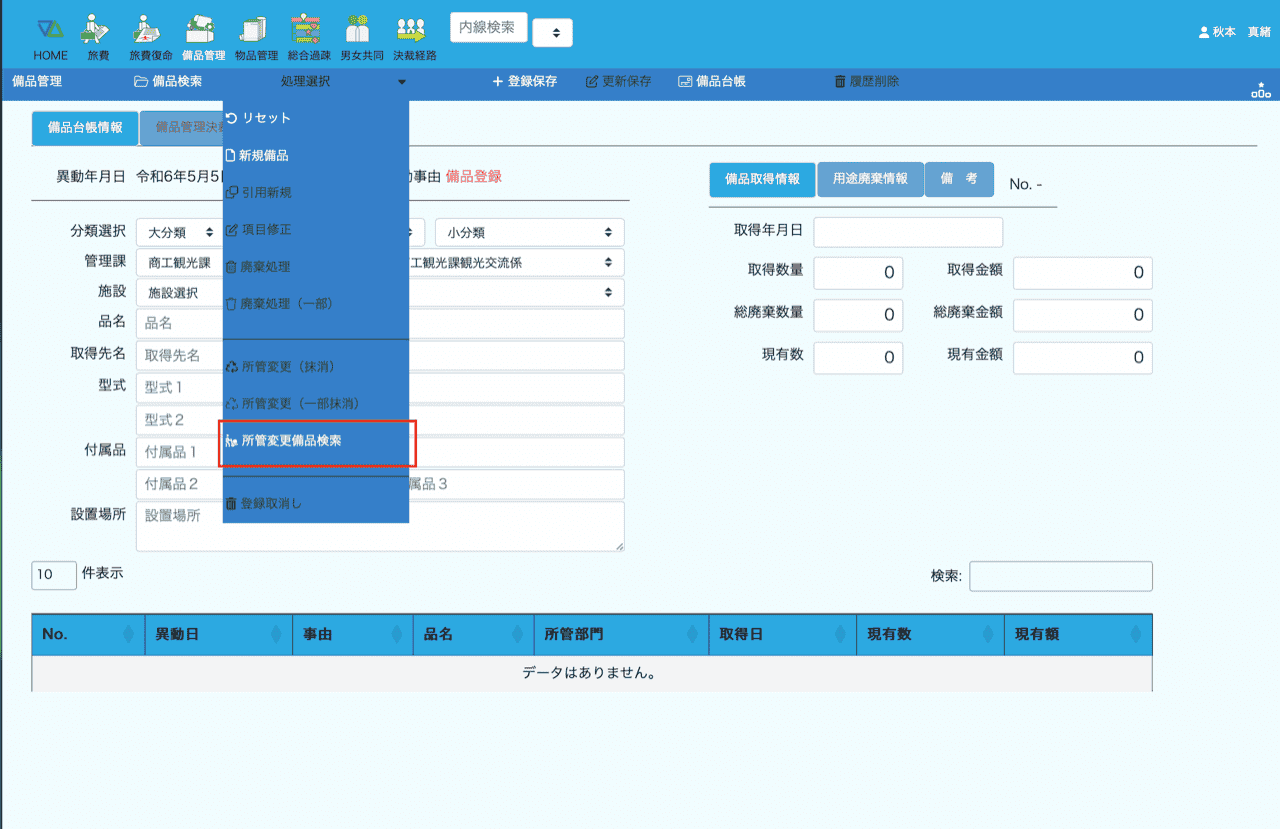Expand the 大分類 category dropdown
The image size is (1280, 829).
tap(180, 232)
